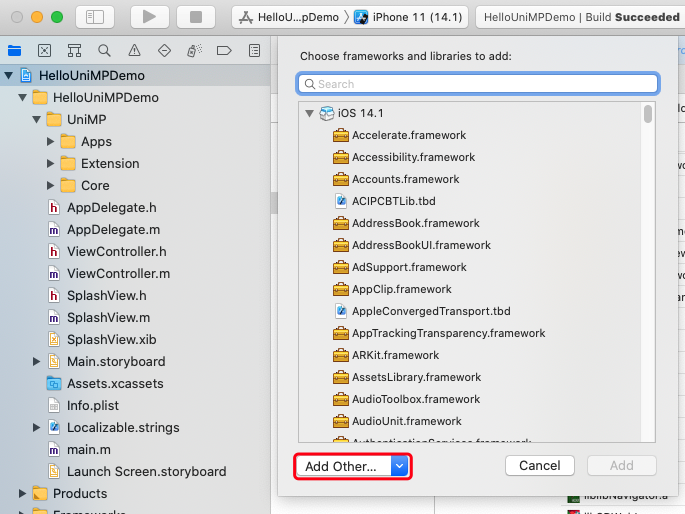This screenshot has width=685, height=514.
Task: Open the Breakpoint navigator icon
Action: click(x=224, y=51)
